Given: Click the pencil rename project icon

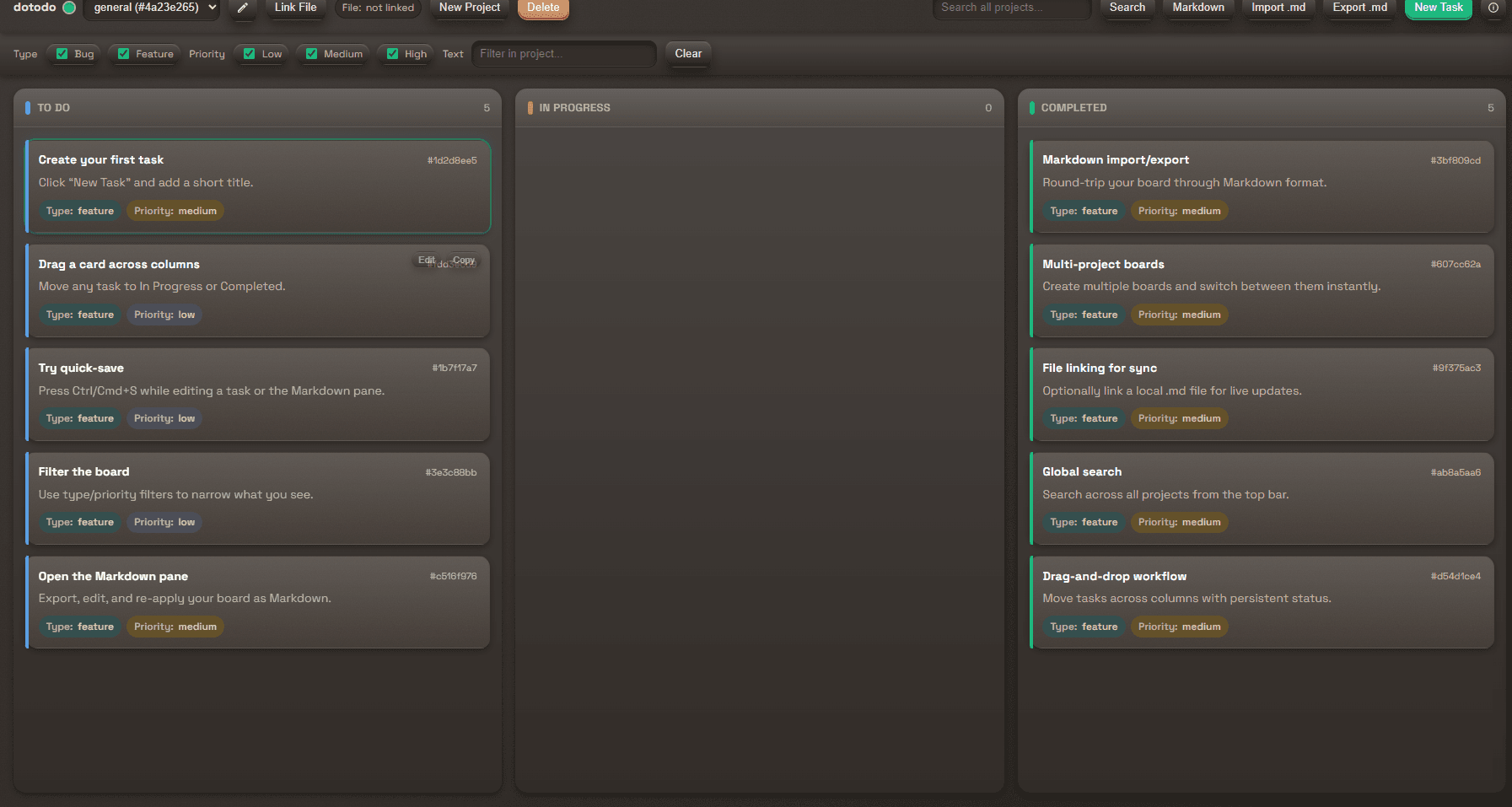Looking at the screenshot, I should [242, 8].
